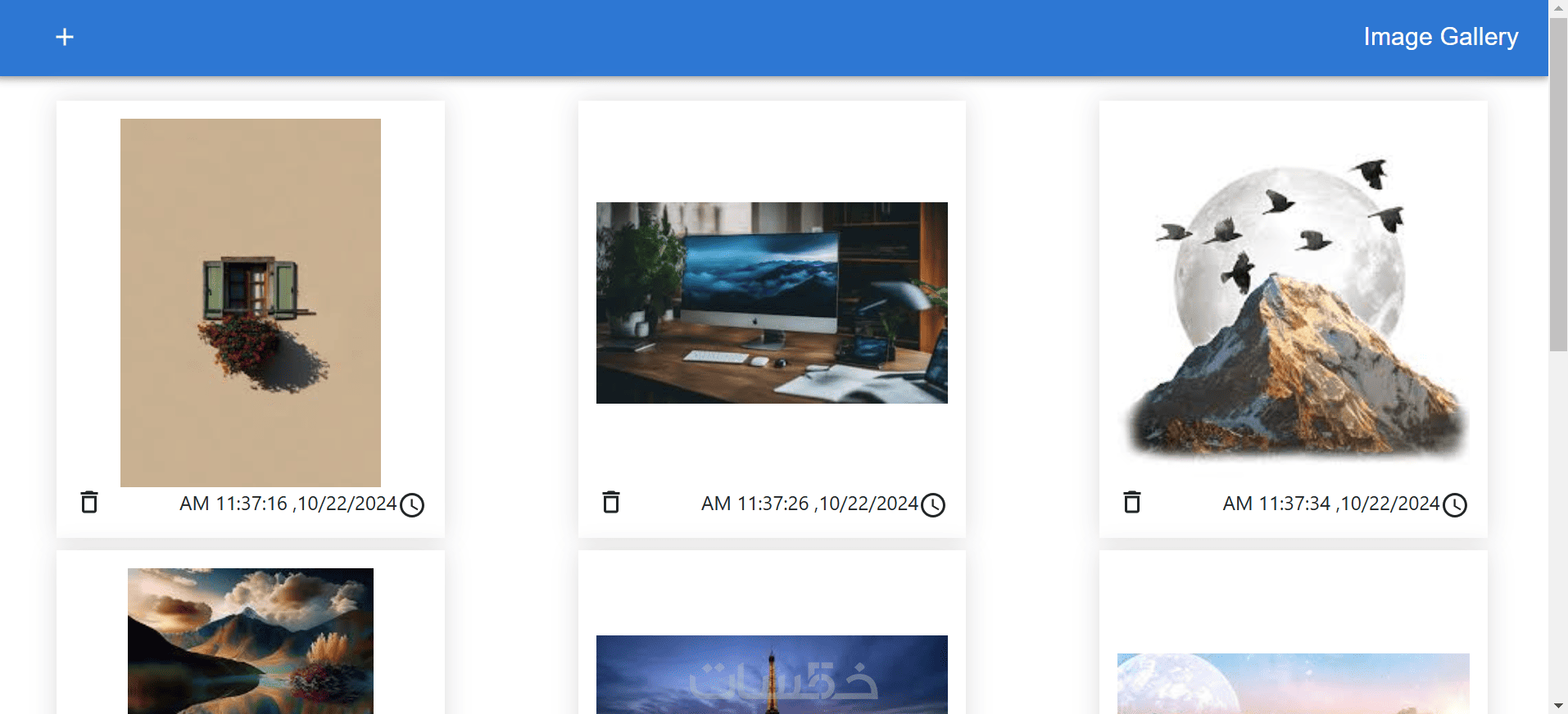
Task: Click the clock icon beside 11:37:16 timestamp
Action: tap(412, 505)
